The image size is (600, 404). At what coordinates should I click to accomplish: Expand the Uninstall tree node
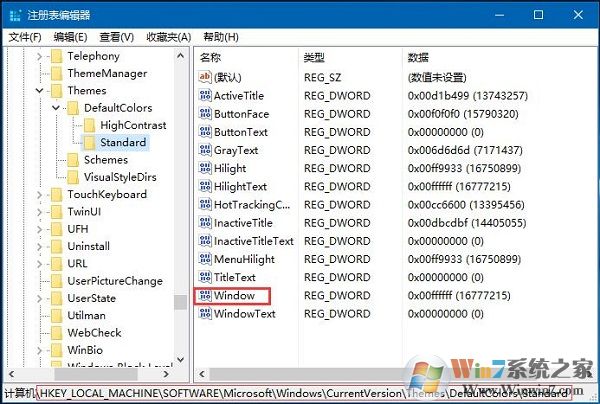click(39, 246)
